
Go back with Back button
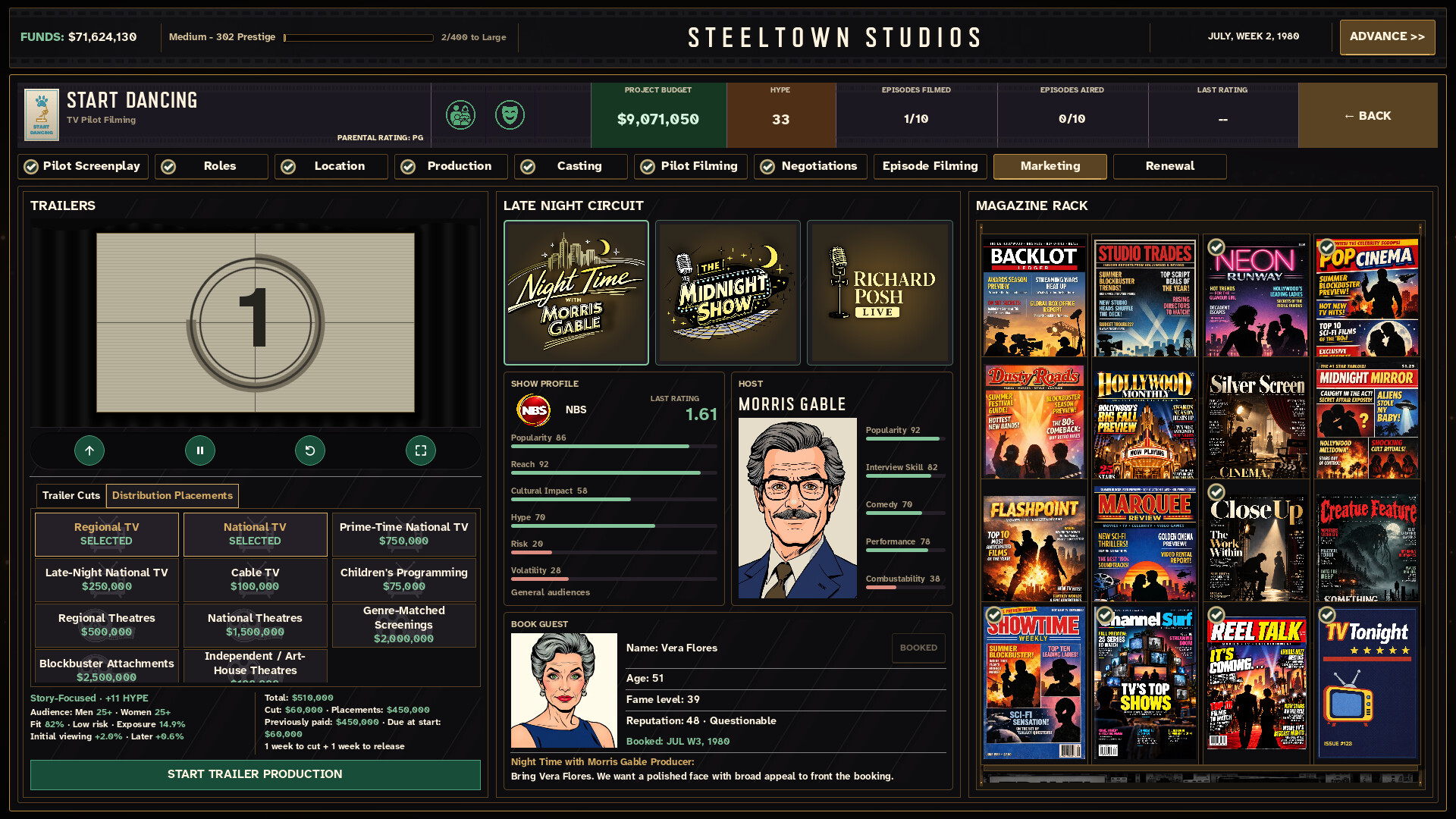pos(1367,116)
